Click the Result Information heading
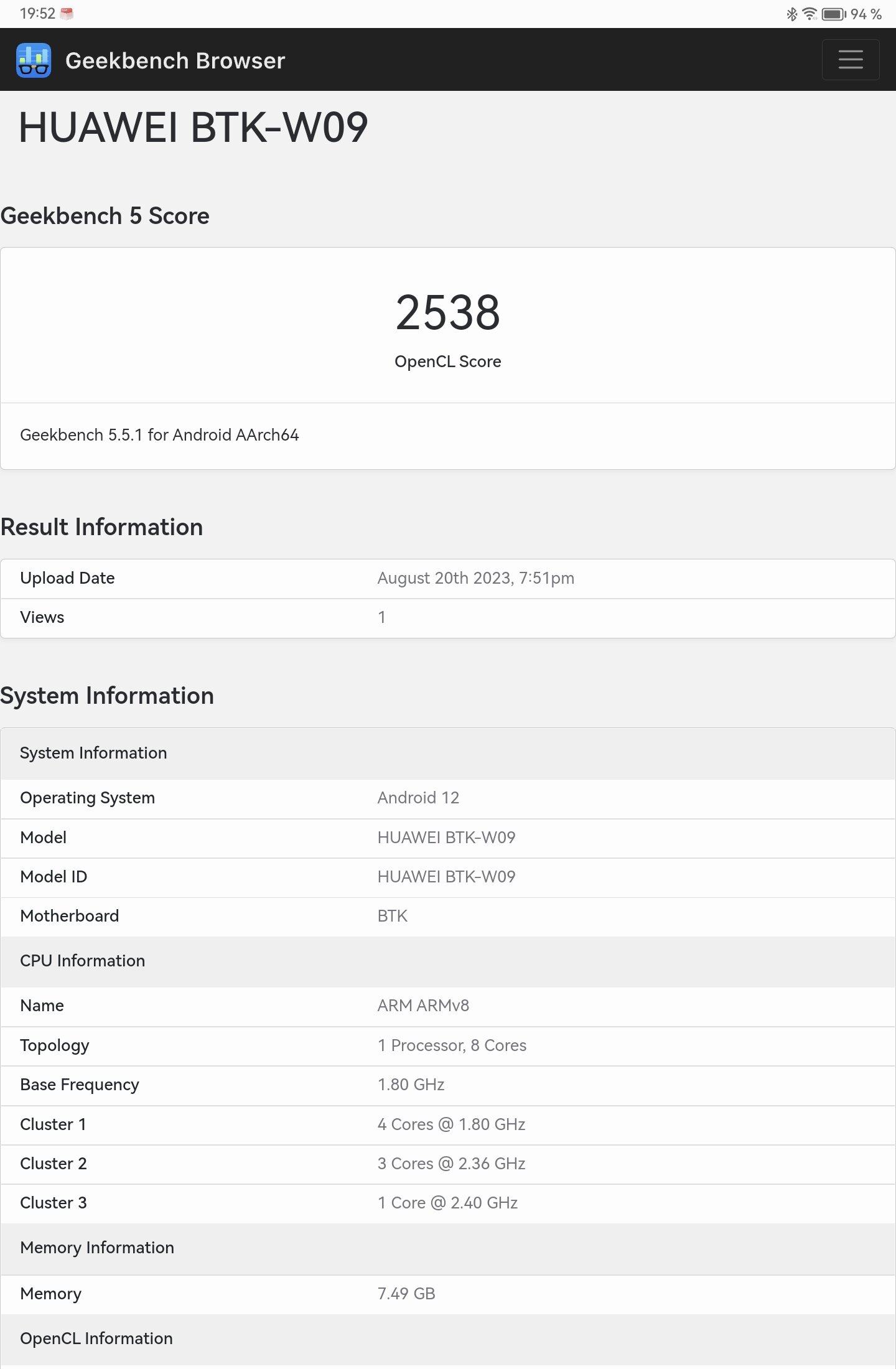The height and width of the screenshot is (1369, 896). [x=102, y=527]
